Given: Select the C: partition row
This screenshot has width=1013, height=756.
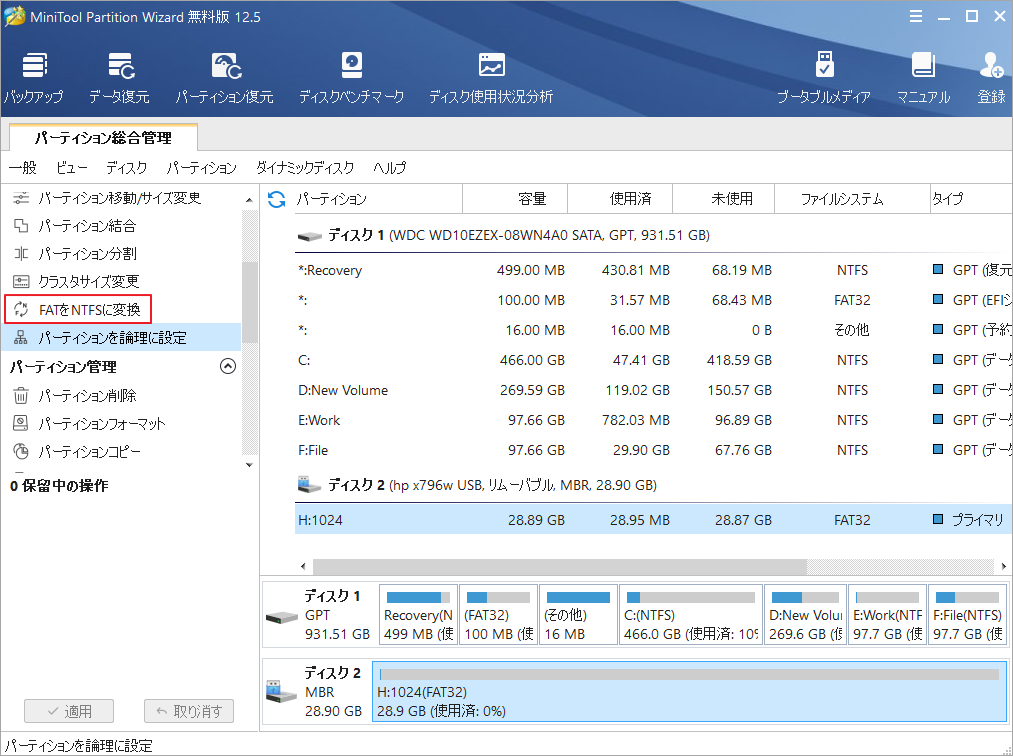Looking at the screenshot, I should (x=653, y=360).
